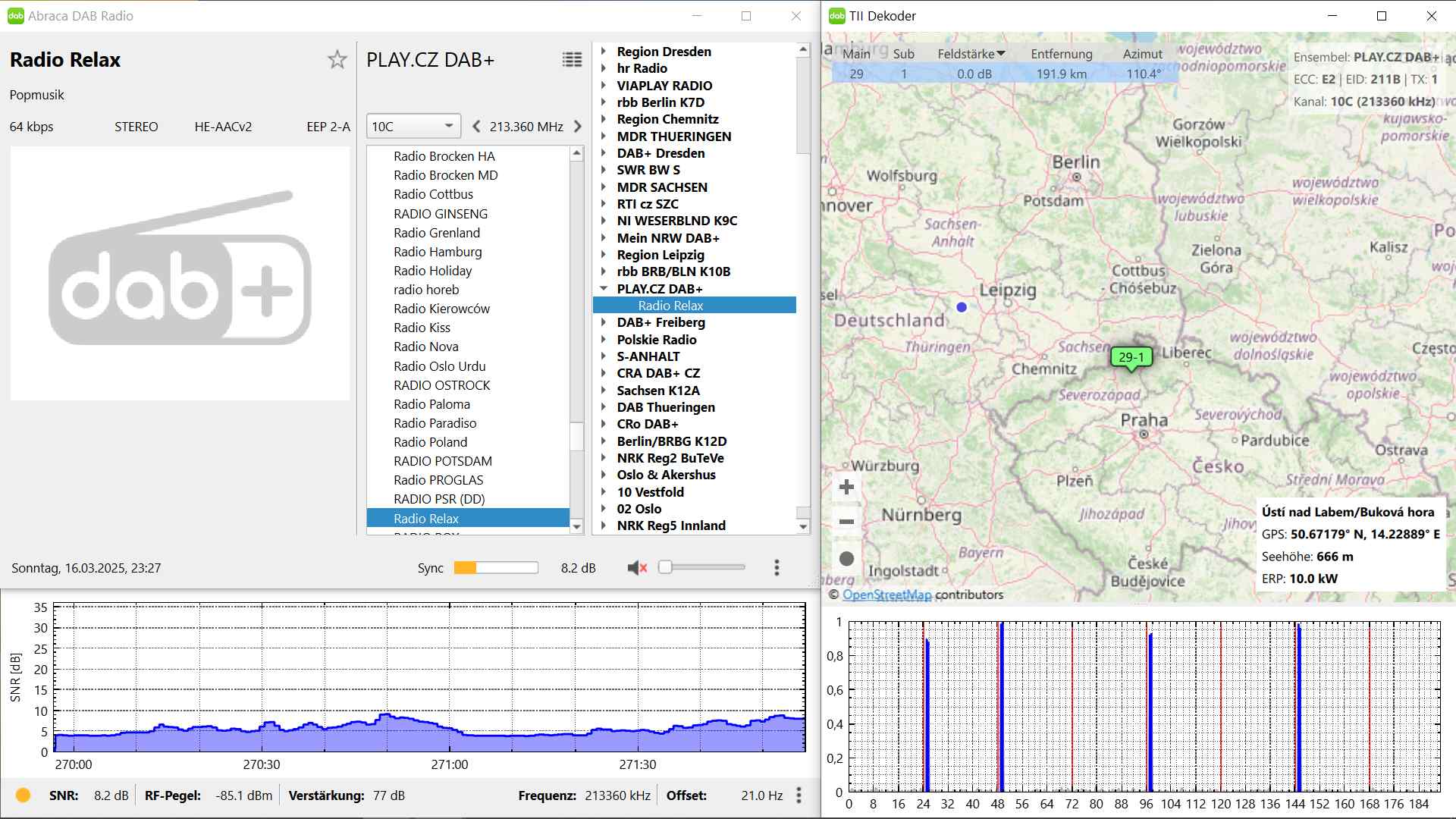Open the three-dot menu in signal status bar
This screenshot has width=1456, height=819.
(799, 795)
